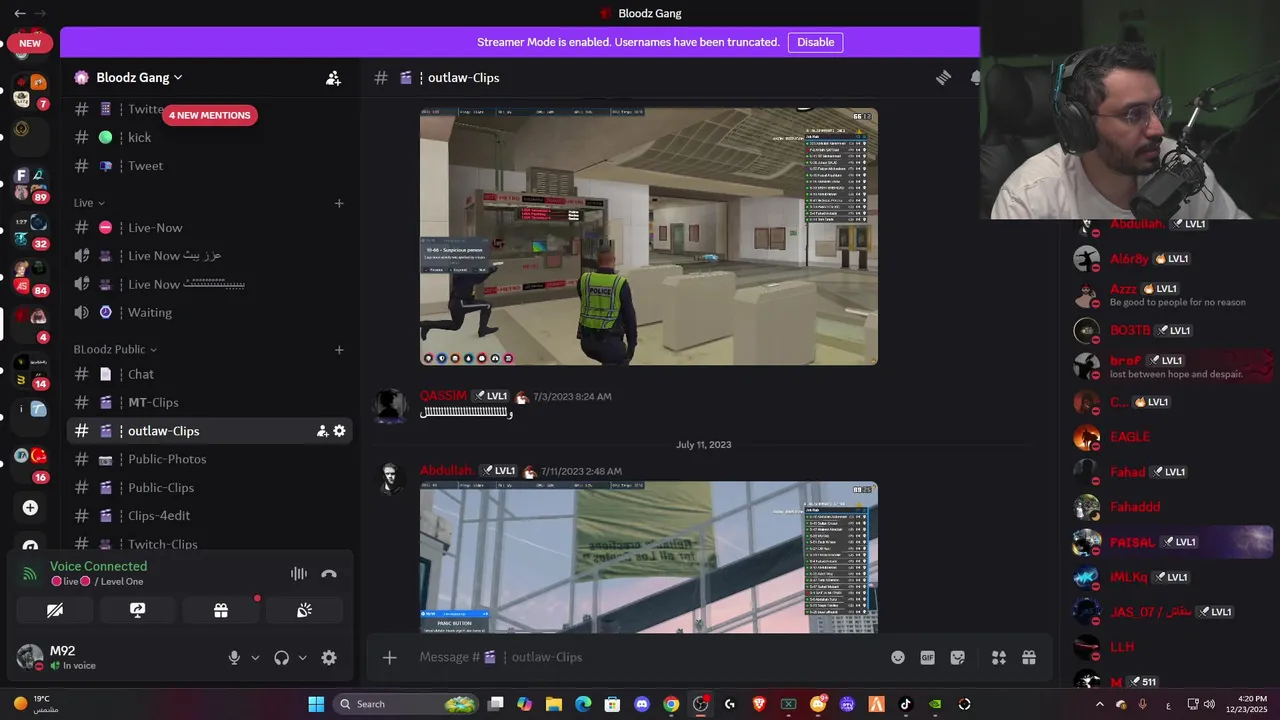Image resolution: width=1280 pixels, height=720 pixels.
Task: Attach a file with the plus button
Action: coord(389,657)
